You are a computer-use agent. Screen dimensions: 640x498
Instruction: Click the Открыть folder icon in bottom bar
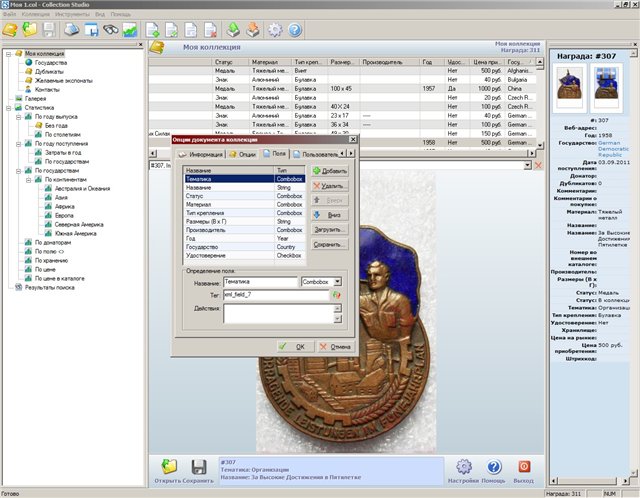point(169,467)
